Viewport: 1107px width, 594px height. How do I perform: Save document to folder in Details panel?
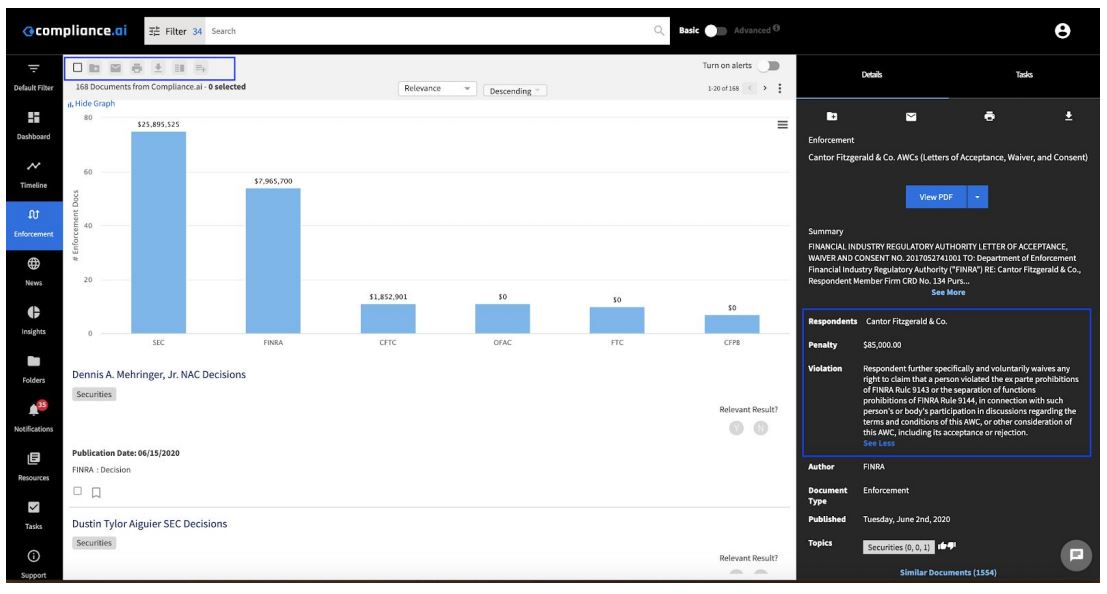click(832, 117)
